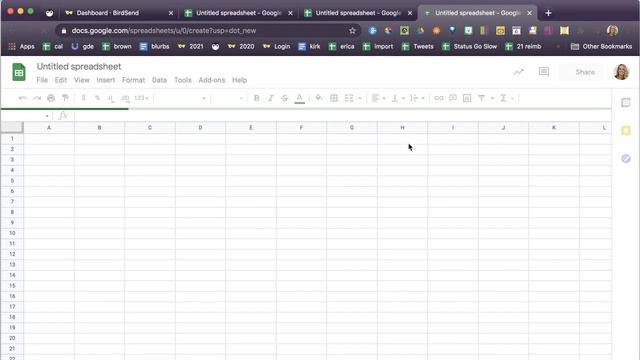Screen dimensions: 640x360
Task: Decrease decimal places icon
Action: (111, 98)
